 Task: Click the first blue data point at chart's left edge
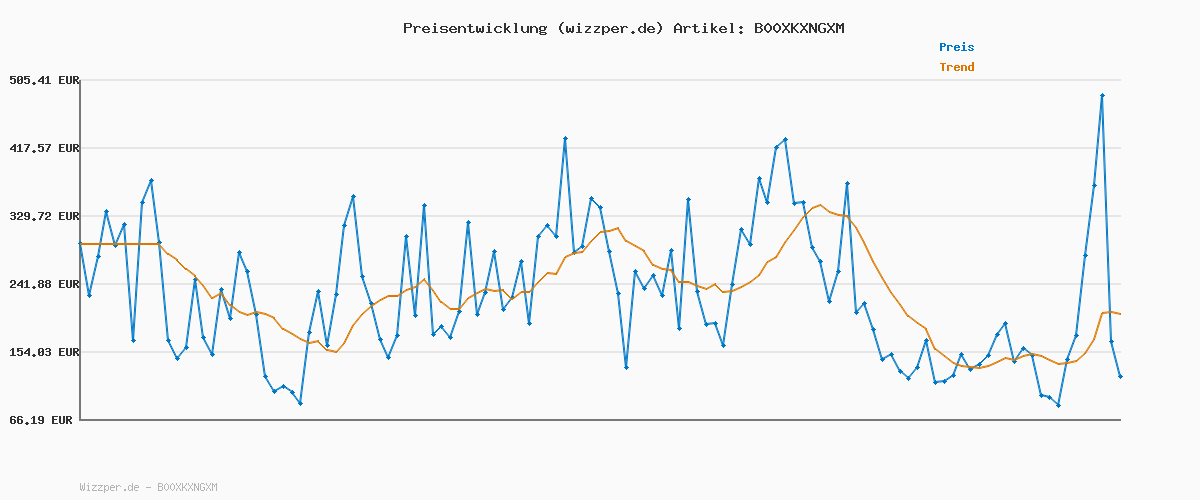pyautogui.click(x=81, y=244)
